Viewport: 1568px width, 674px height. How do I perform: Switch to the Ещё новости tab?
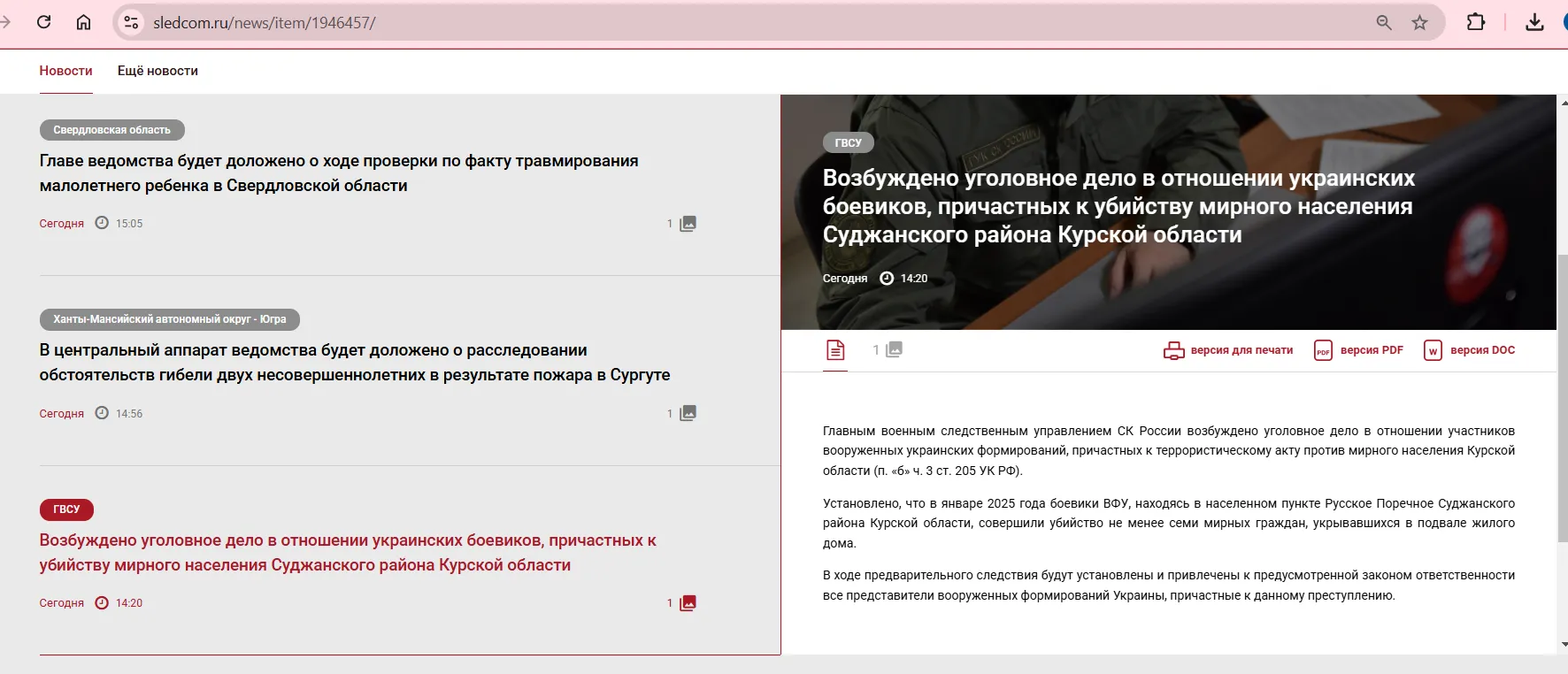tap(158, 71)
